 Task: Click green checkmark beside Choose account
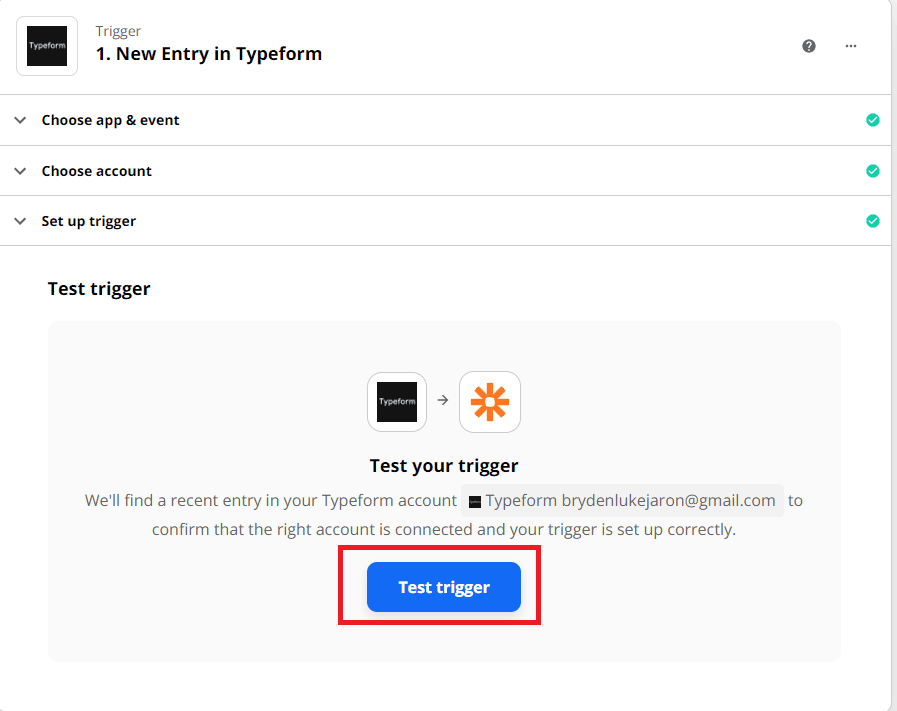pyautogui.click(x=873, y=171)
